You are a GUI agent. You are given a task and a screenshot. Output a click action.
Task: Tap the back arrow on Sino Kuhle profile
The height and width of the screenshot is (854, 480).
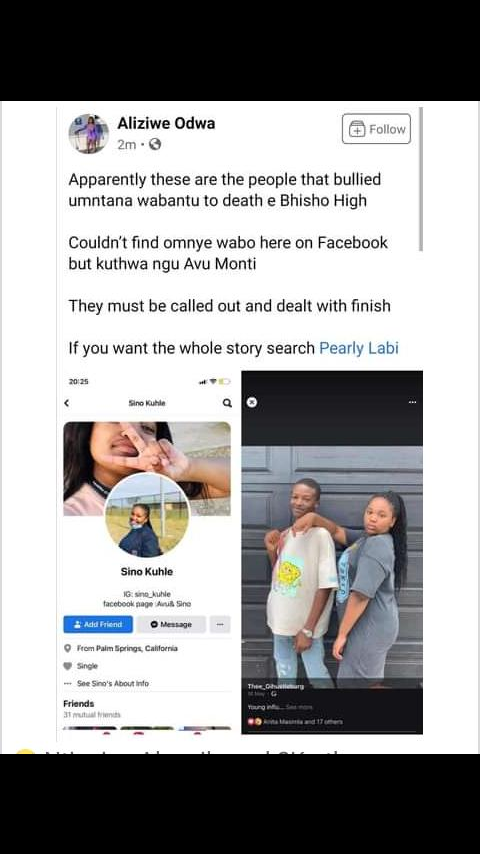[x=66, y=403]
